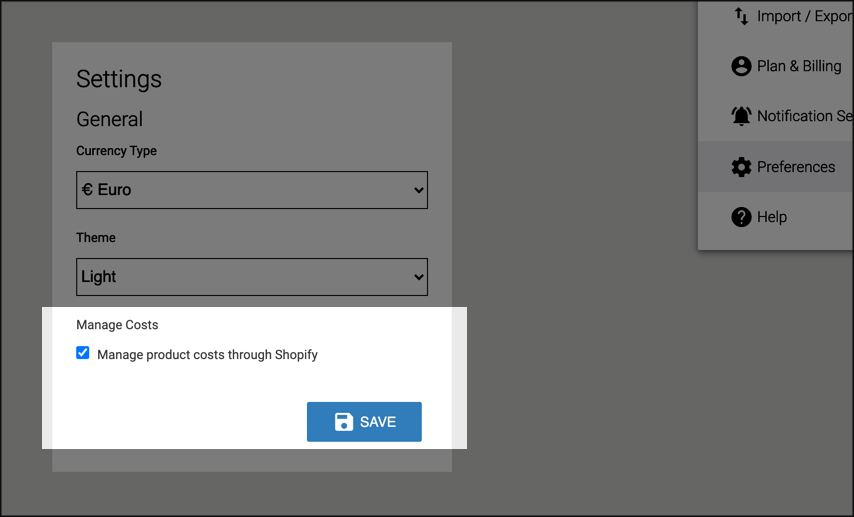The height and width of the screenshot is (517, 854).
Task: Click the Settings heading
Action: [119, 79]
